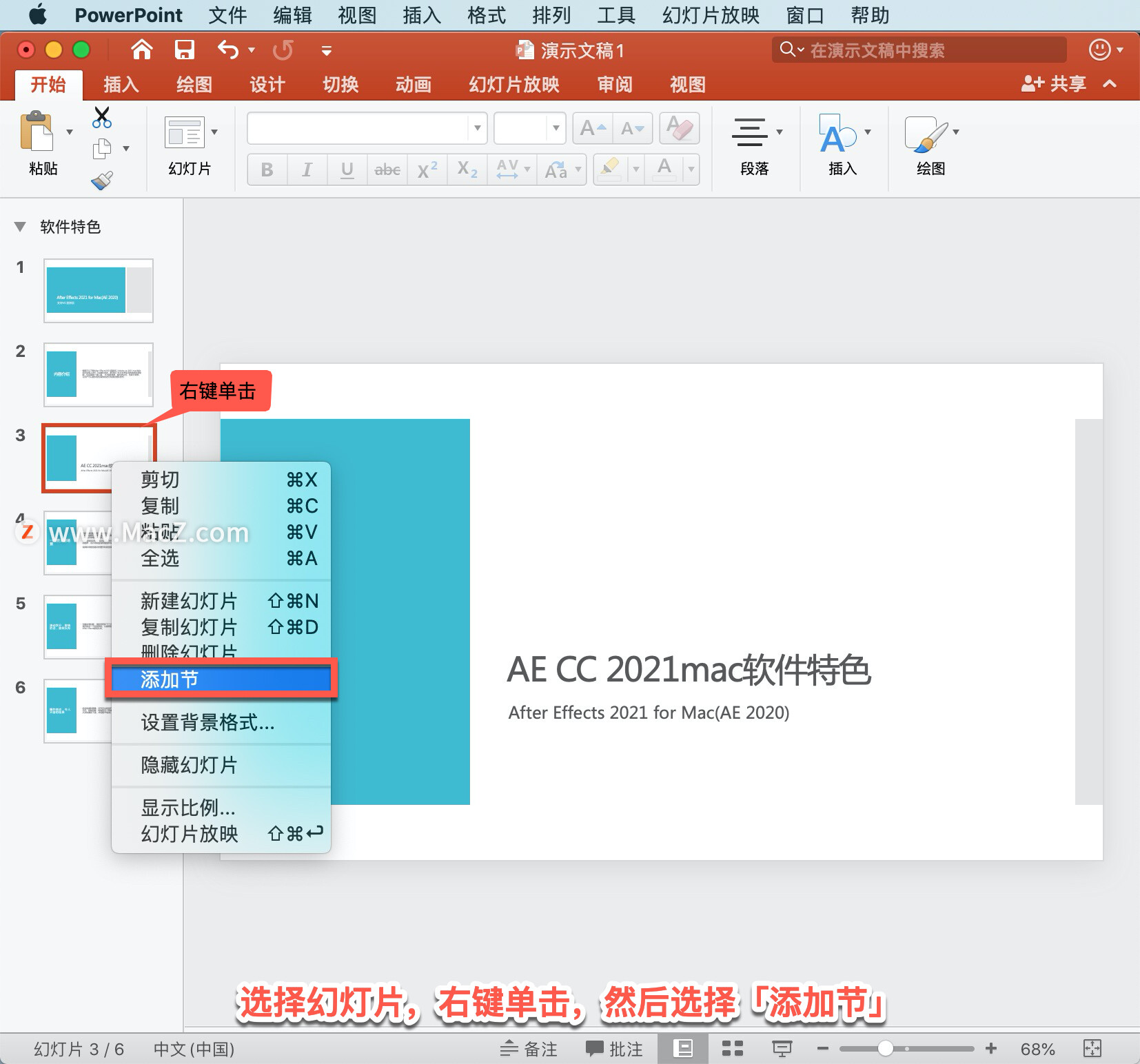Click the Home icon in title bar
Screen dimensions: 1140x1064
pos(142,50)
